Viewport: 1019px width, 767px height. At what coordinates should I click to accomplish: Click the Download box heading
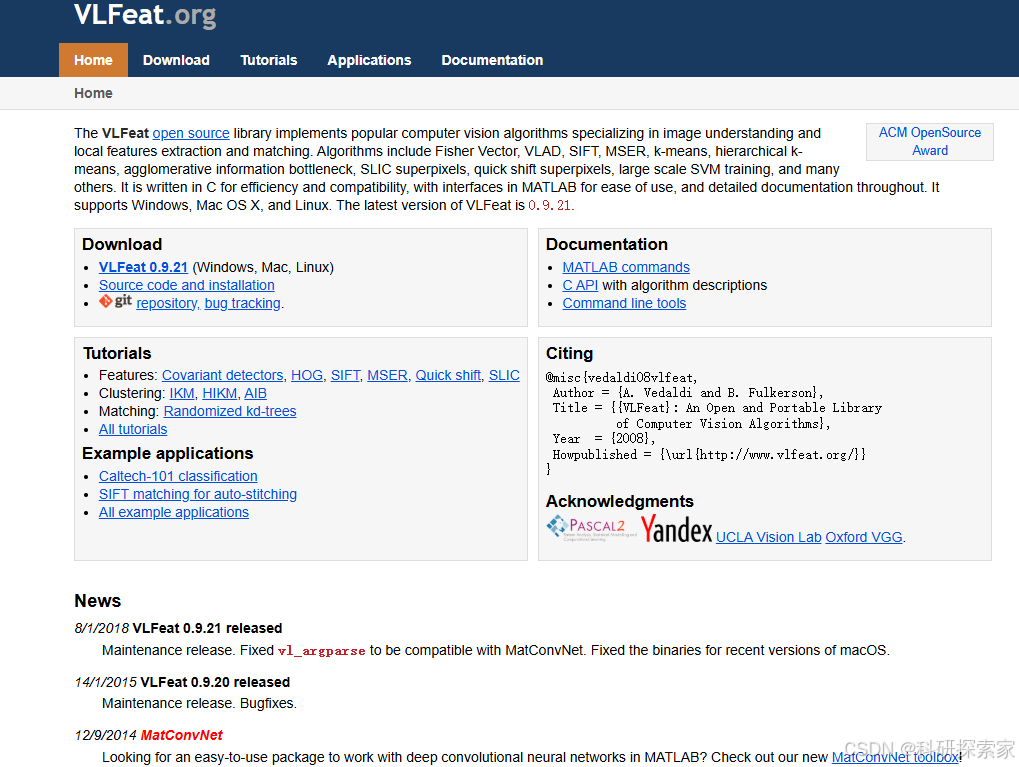122,244
